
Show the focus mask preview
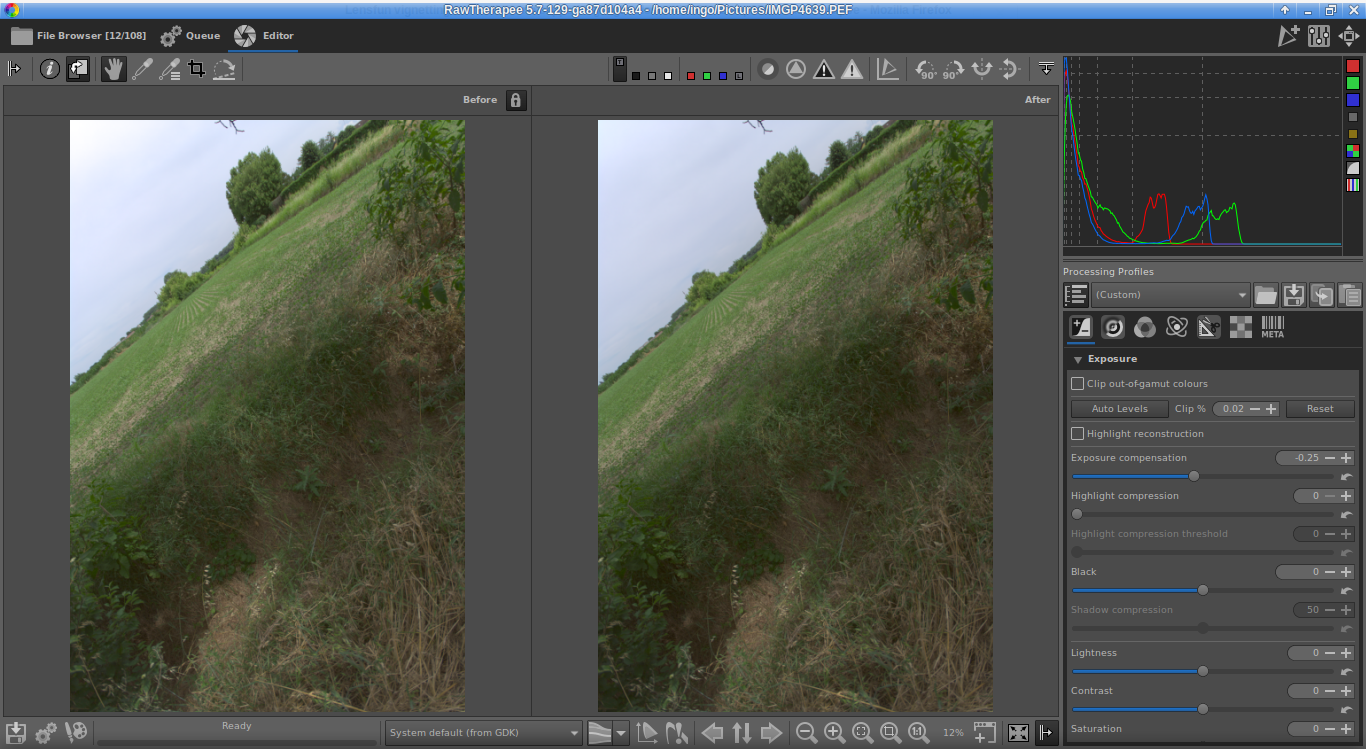(795, 69)
